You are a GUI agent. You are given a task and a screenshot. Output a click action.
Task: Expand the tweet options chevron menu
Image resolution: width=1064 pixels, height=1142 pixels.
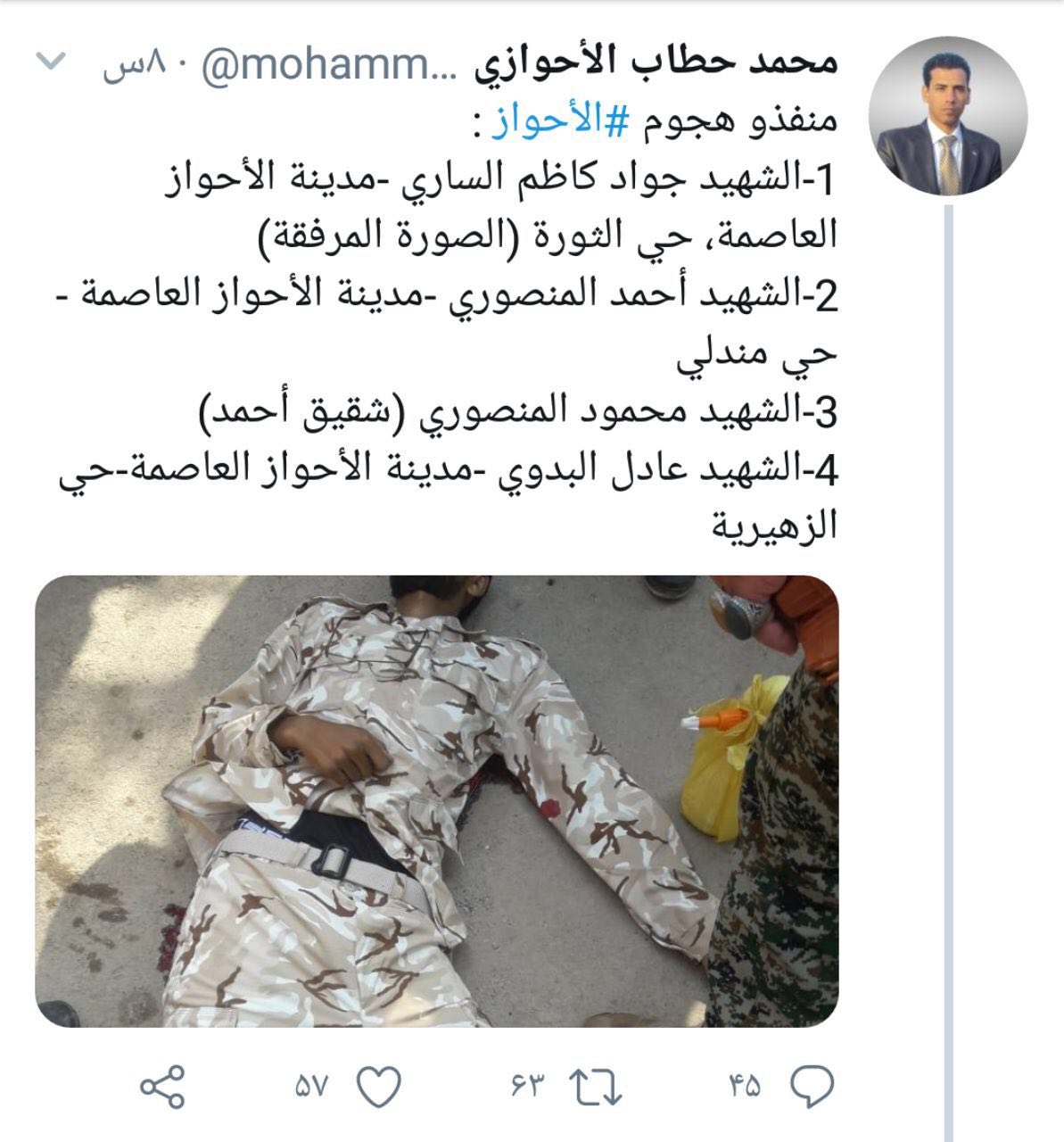(x=53, y=62)
